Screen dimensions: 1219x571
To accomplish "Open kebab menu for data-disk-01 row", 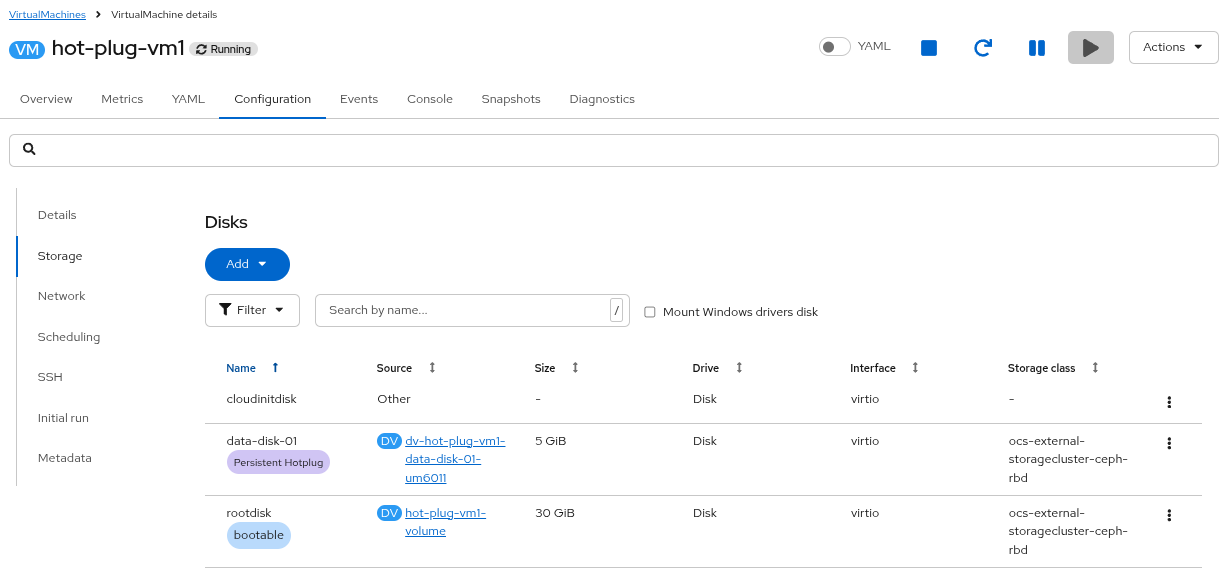I will 1168,443.
